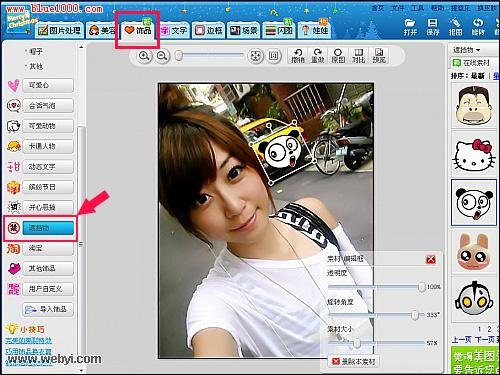This screenshot has height=375, width=500.
Task: Click the fit-to-window round icon
Action: click(256, 56)
